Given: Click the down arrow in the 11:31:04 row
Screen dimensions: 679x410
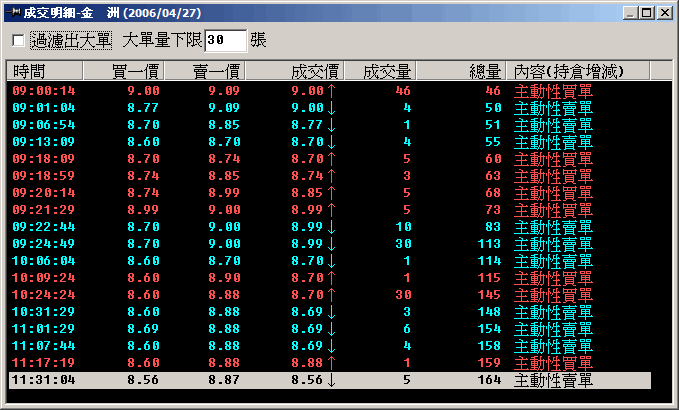Looking at the screenshot, I should tap(330, 380).
